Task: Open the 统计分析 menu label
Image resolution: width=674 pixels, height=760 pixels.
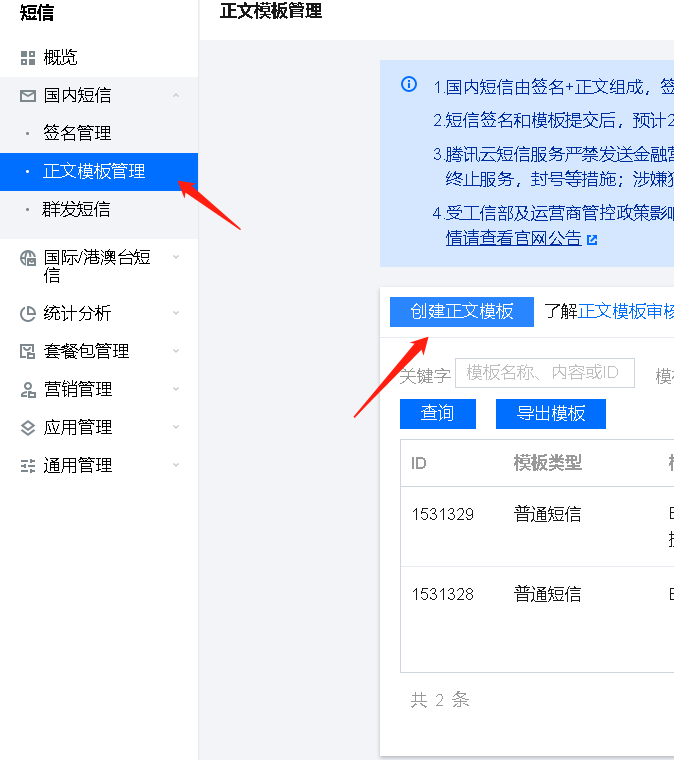Action: pyautogui.click(x=77, y=313)
